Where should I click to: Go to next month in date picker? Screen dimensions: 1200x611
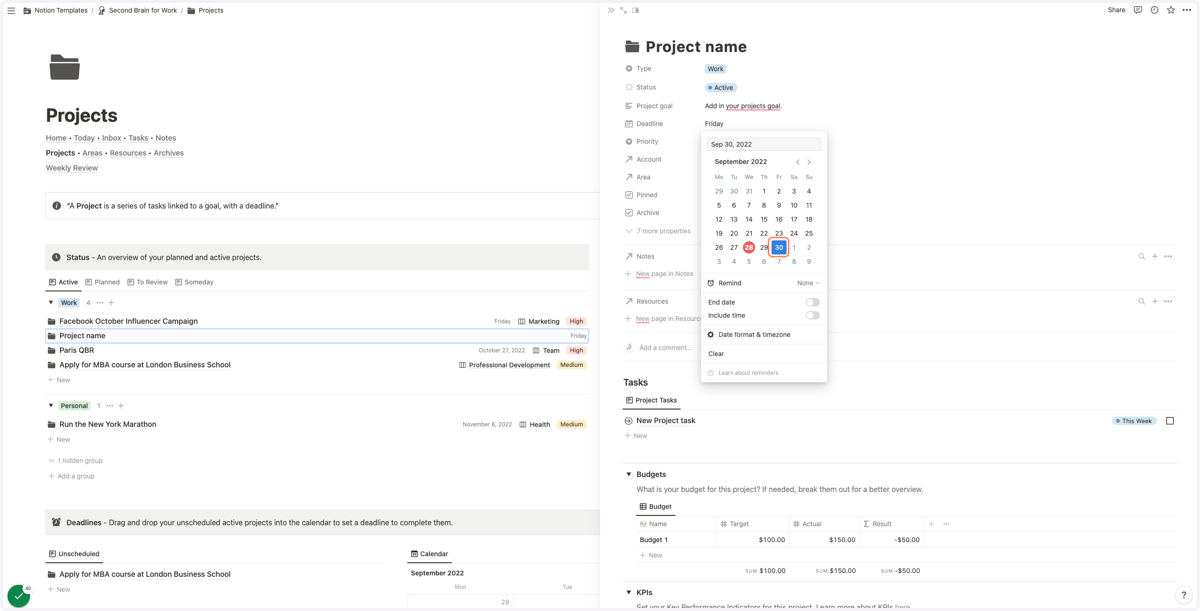[x=809, y=162]
